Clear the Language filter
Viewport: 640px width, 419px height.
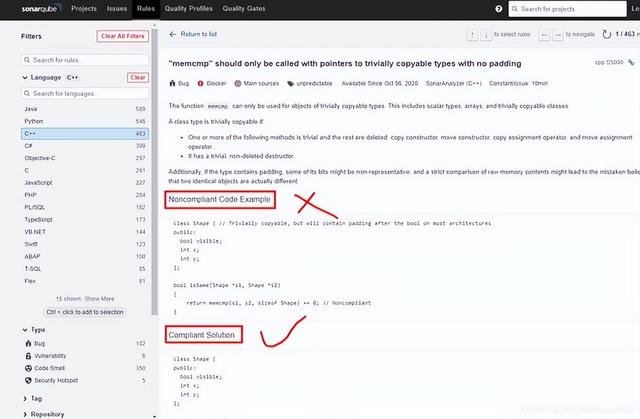coord(138,78)
